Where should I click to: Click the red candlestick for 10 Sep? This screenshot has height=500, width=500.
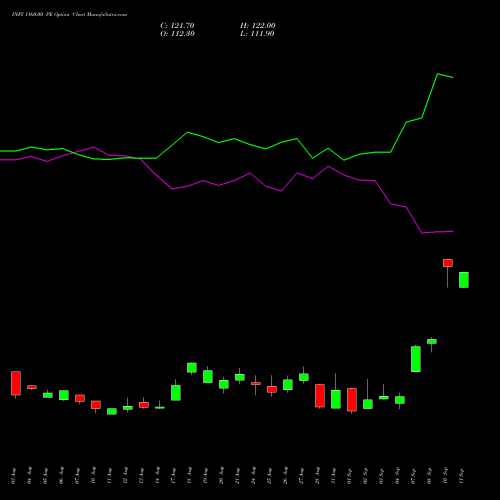[448, 263]
